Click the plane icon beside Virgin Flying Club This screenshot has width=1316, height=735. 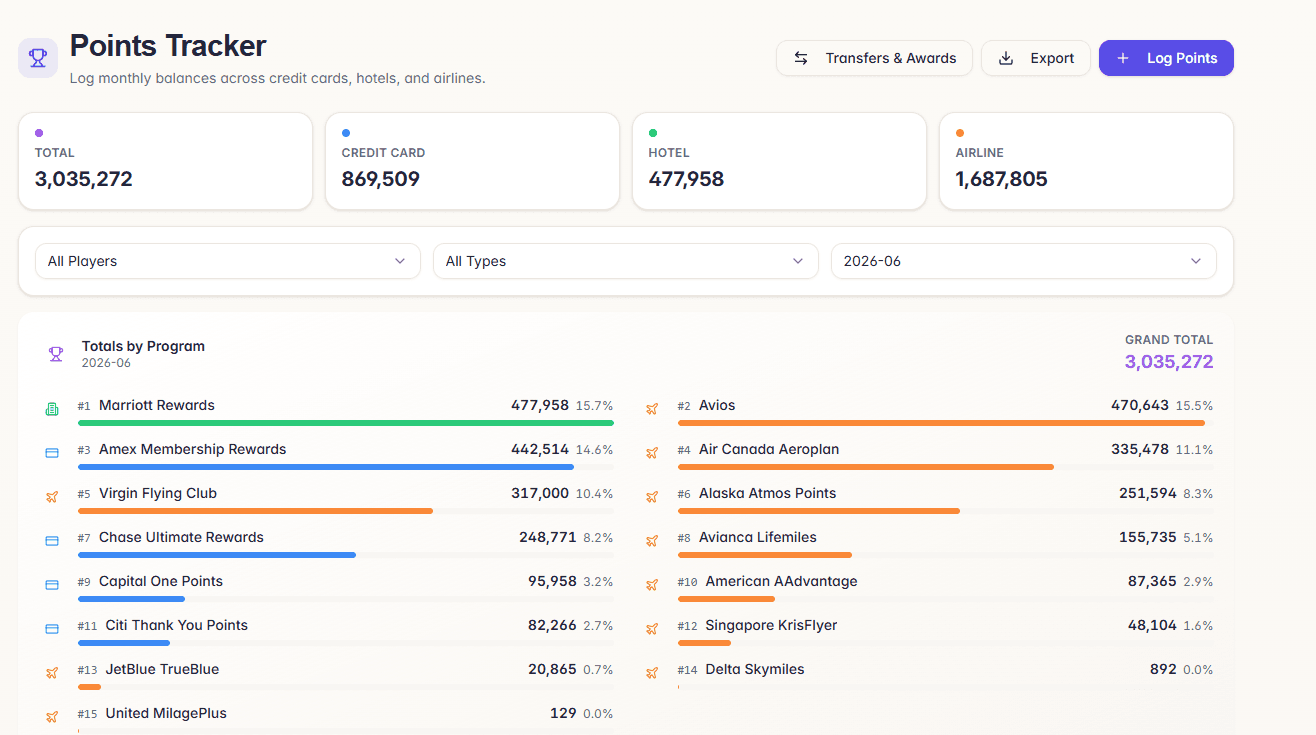point(52,497)
